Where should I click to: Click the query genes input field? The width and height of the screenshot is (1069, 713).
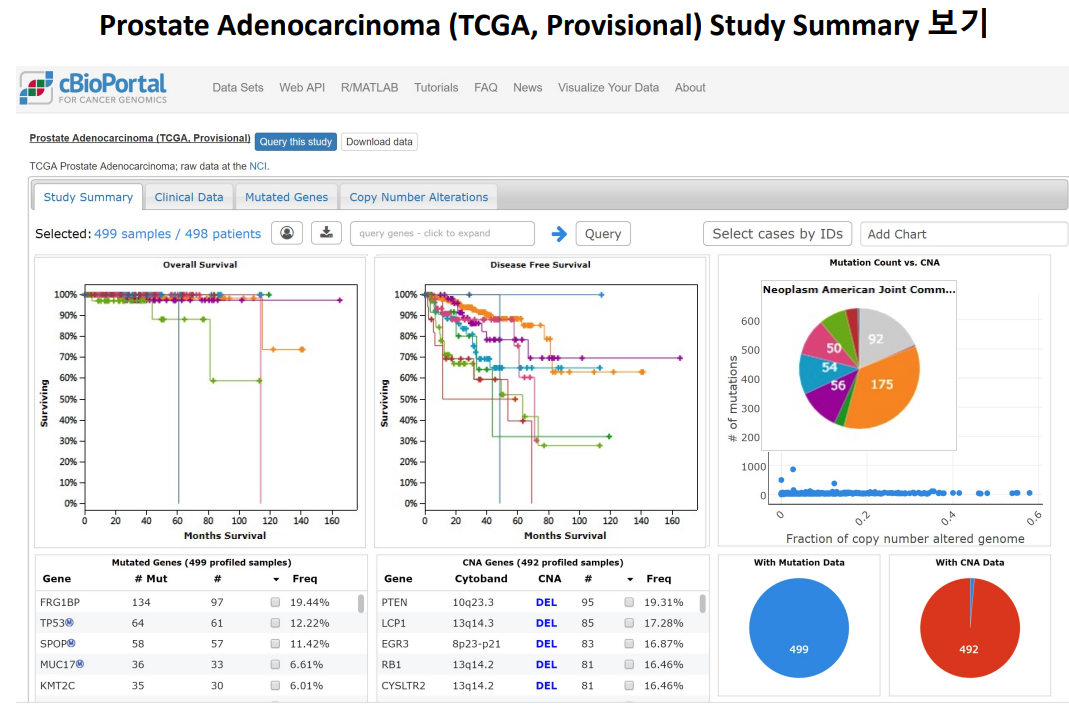[x=442, y=233]
